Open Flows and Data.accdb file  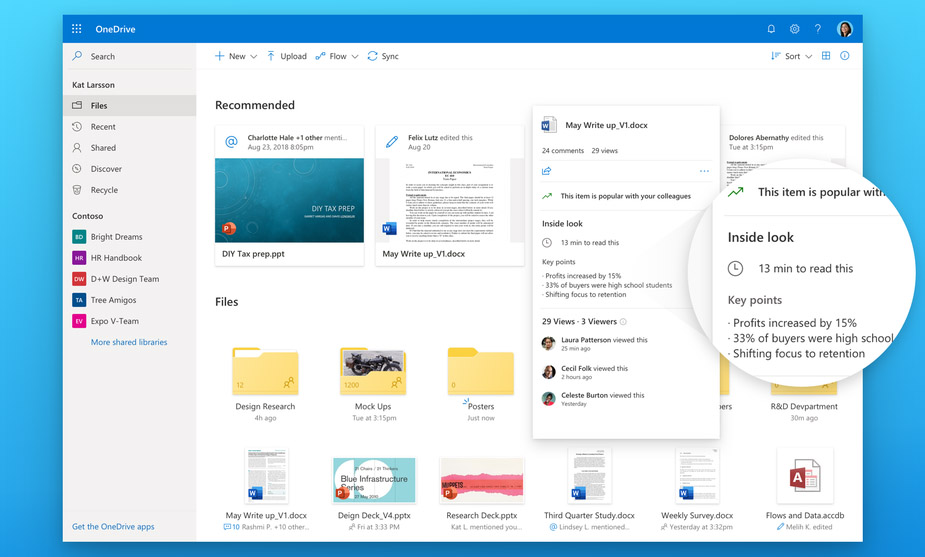[x=805, y=490]
